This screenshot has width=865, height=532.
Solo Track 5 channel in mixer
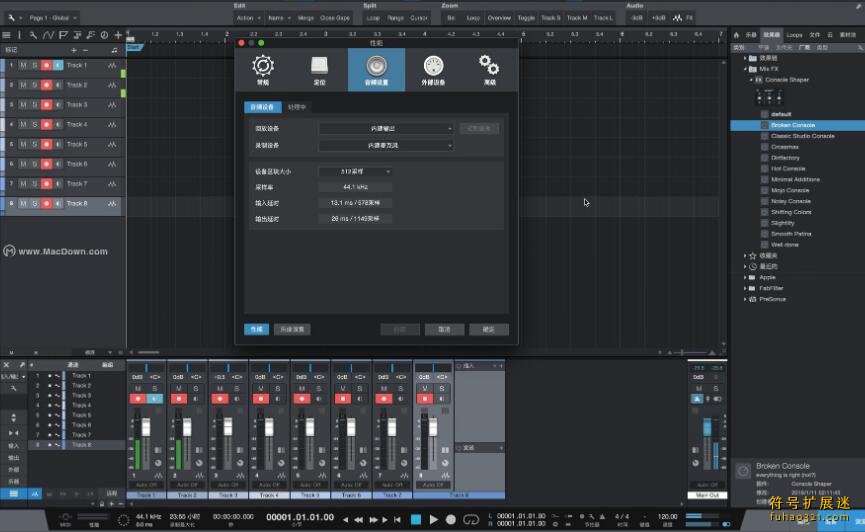pyautogui.click(x=318, y=389)
